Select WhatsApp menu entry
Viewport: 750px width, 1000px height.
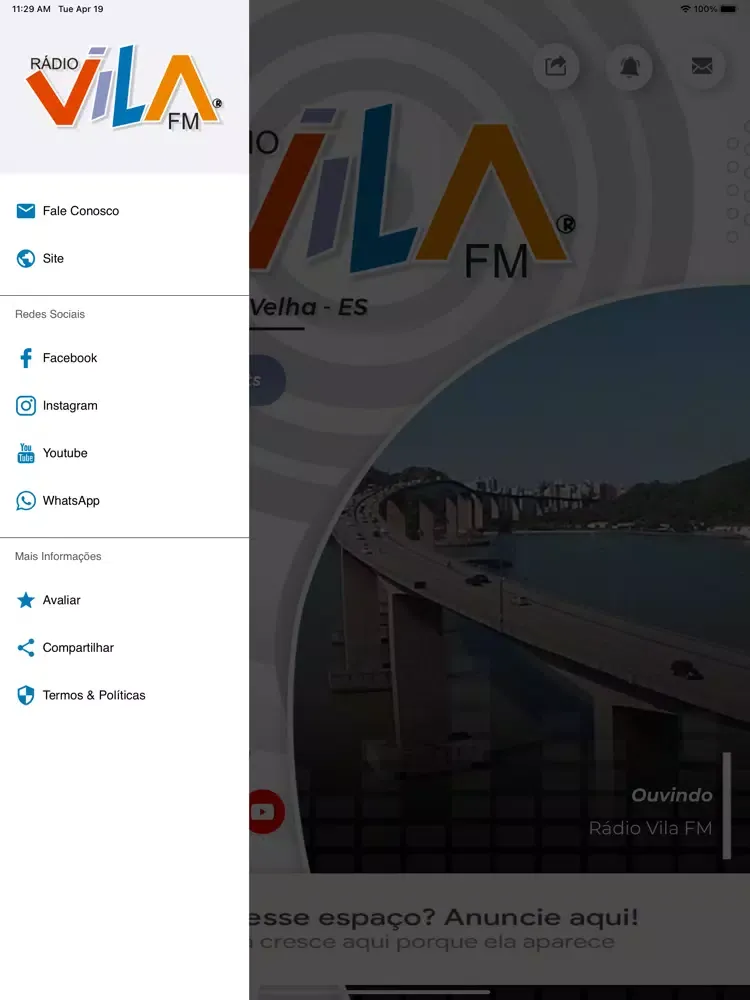pyautogui.click(x=124, y=501)
